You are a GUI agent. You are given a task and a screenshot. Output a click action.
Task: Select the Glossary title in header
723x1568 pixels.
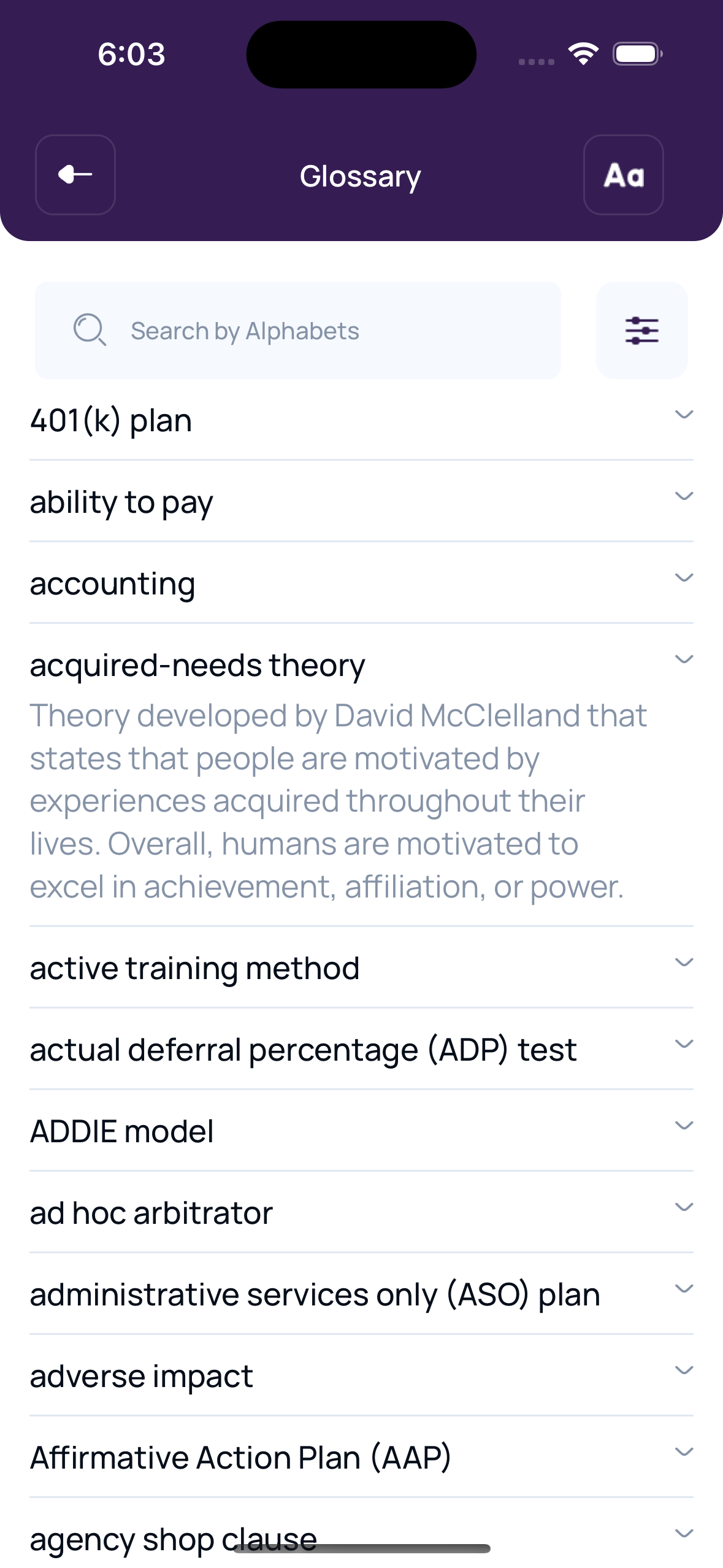tap(361, 176)
